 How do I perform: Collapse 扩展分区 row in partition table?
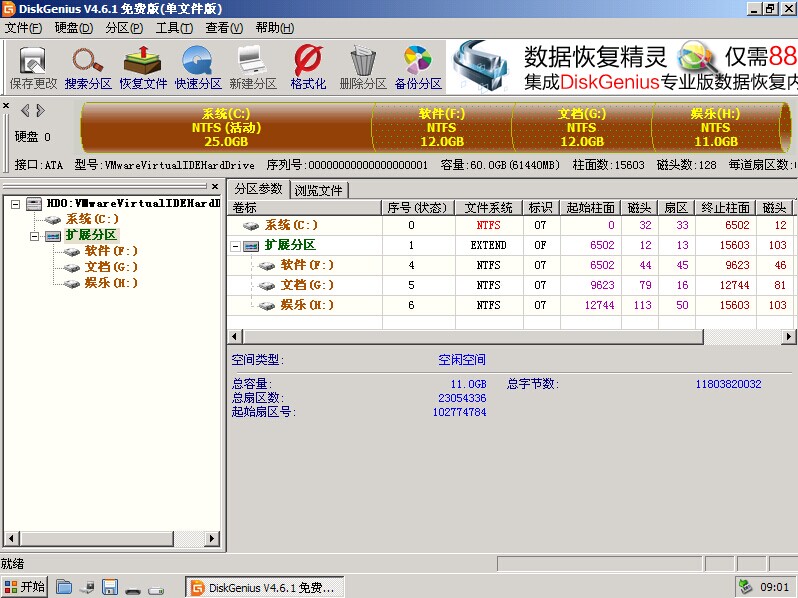[236, 246]
